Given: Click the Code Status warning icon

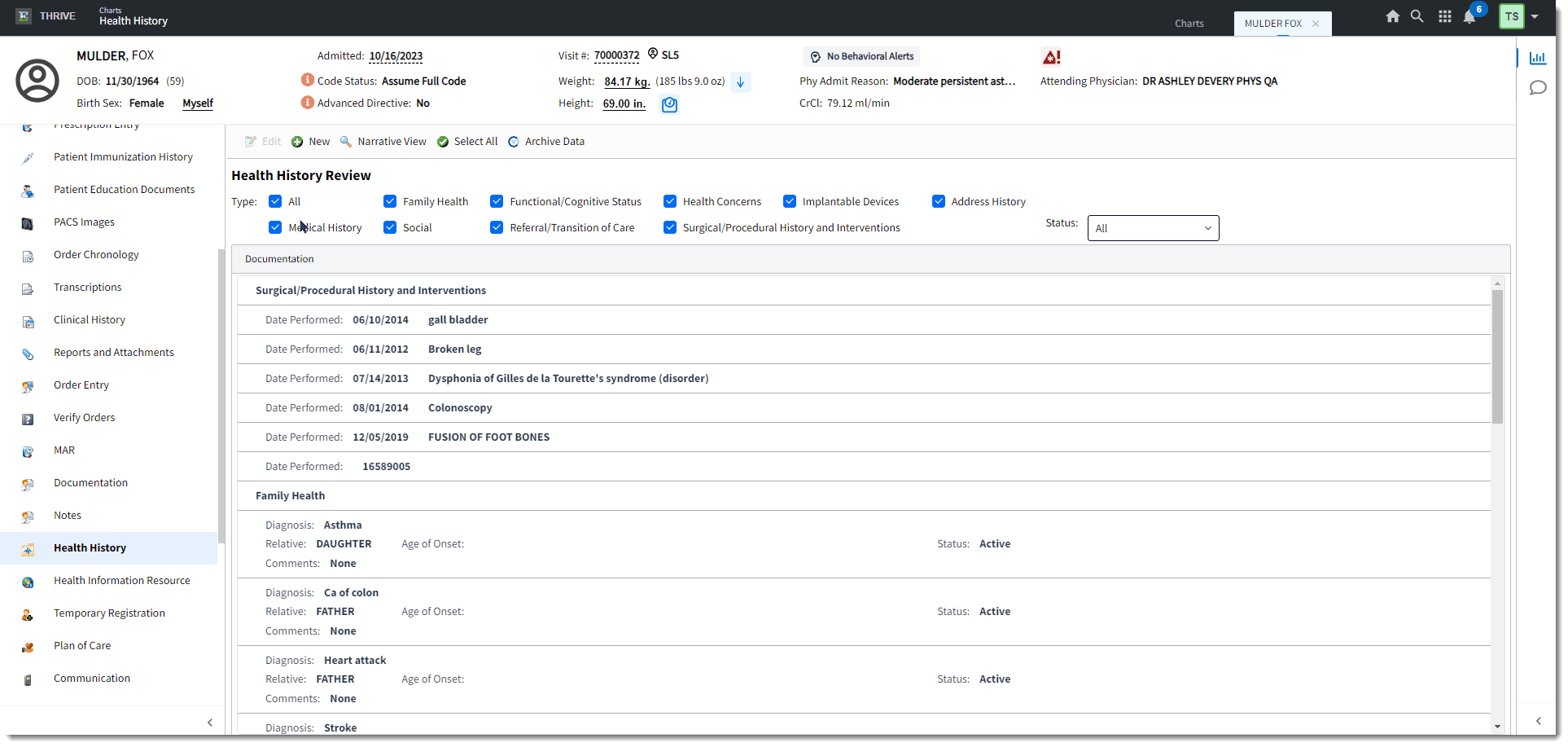Looking at the screenshot, I should coord(308,80).
